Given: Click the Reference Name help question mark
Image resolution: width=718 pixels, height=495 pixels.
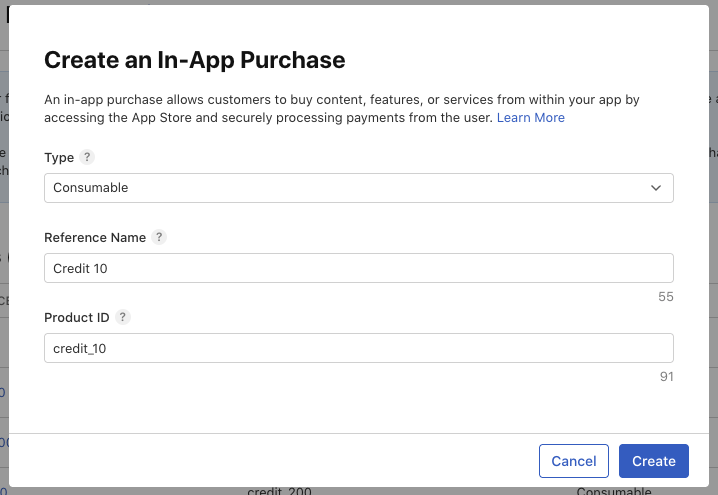Looking at the screenshot, I should click(159, 238).
